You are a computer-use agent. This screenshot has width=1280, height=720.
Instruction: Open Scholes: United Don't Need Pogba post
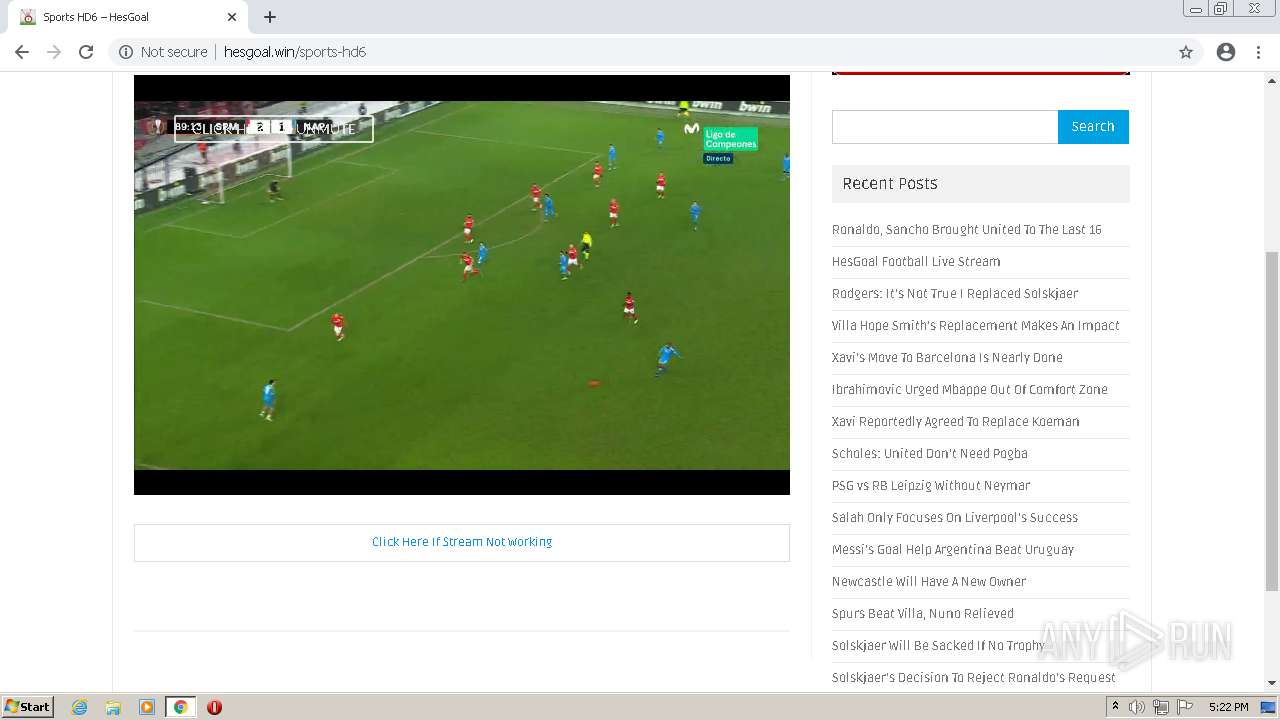tap(930, 454)
